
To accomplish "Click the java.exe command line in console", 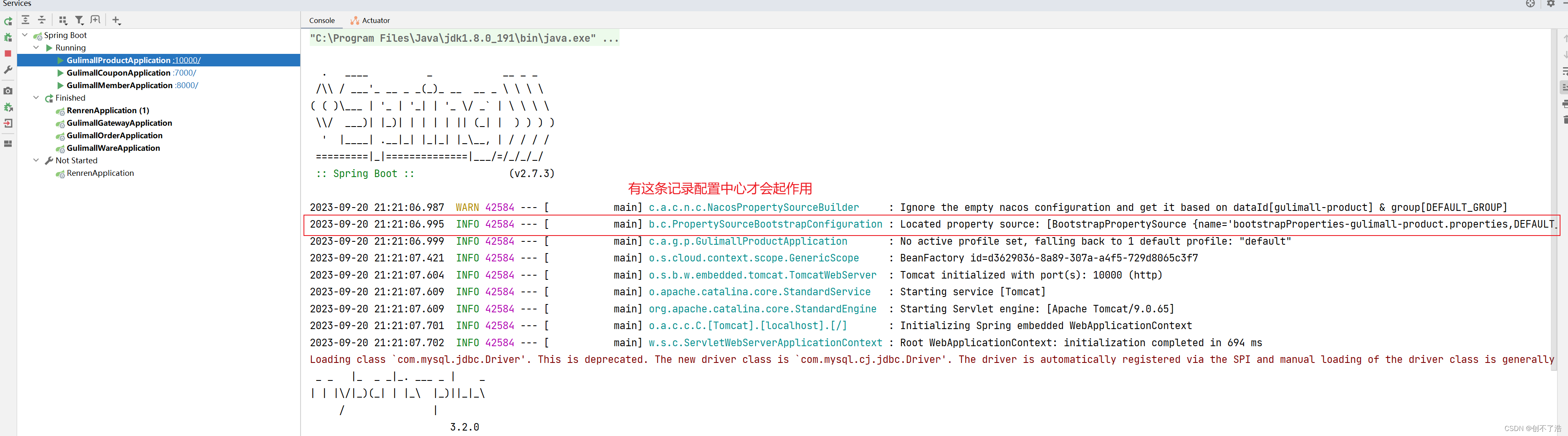I will (464, 38).
